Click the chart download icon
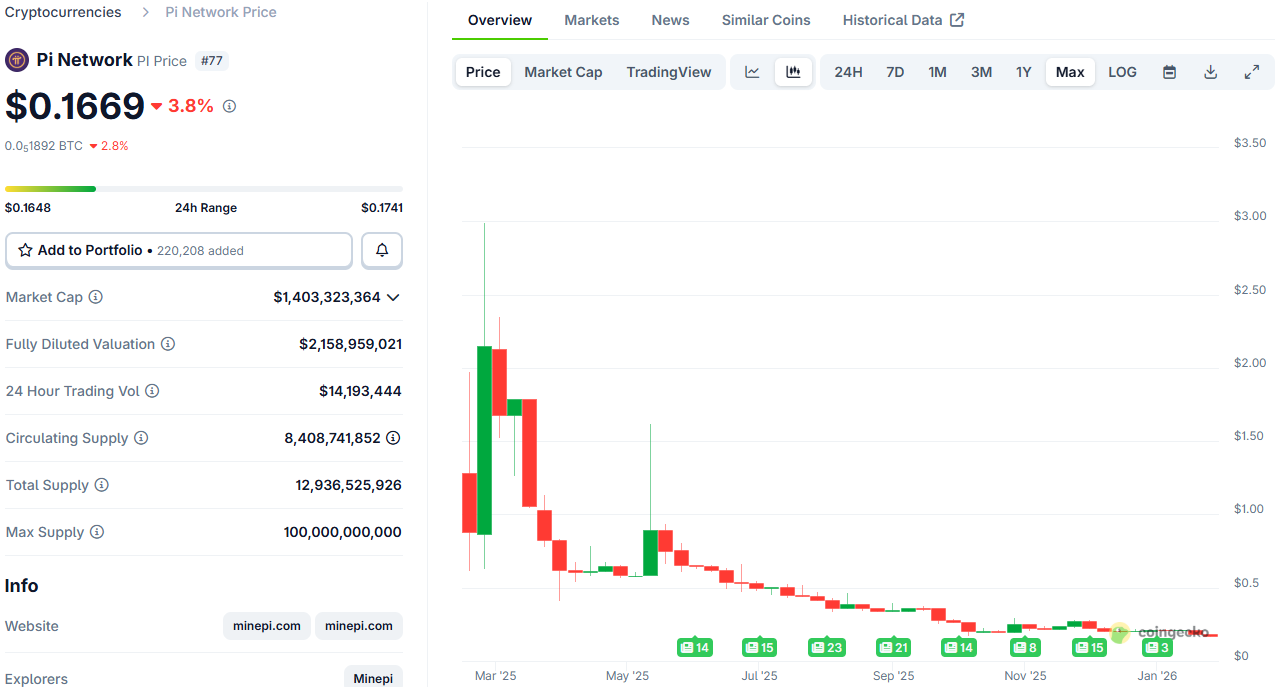 1210,71
